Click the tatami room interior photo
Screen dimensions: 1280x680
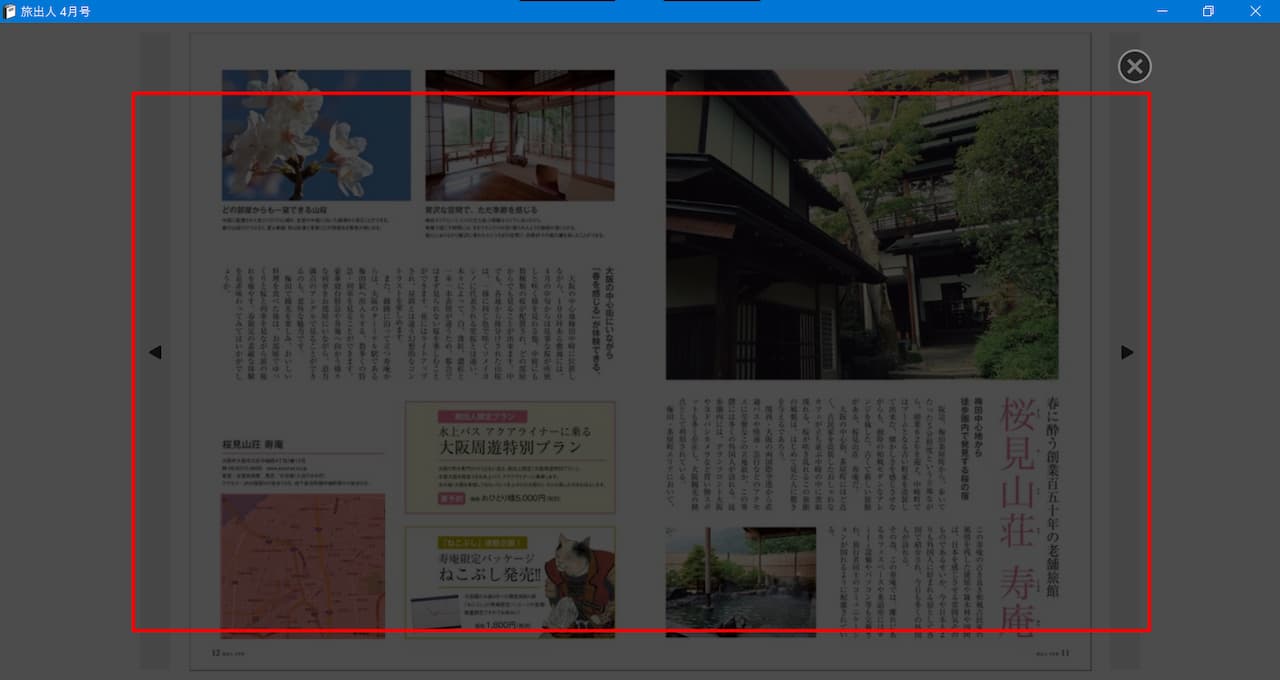[519, 133]
